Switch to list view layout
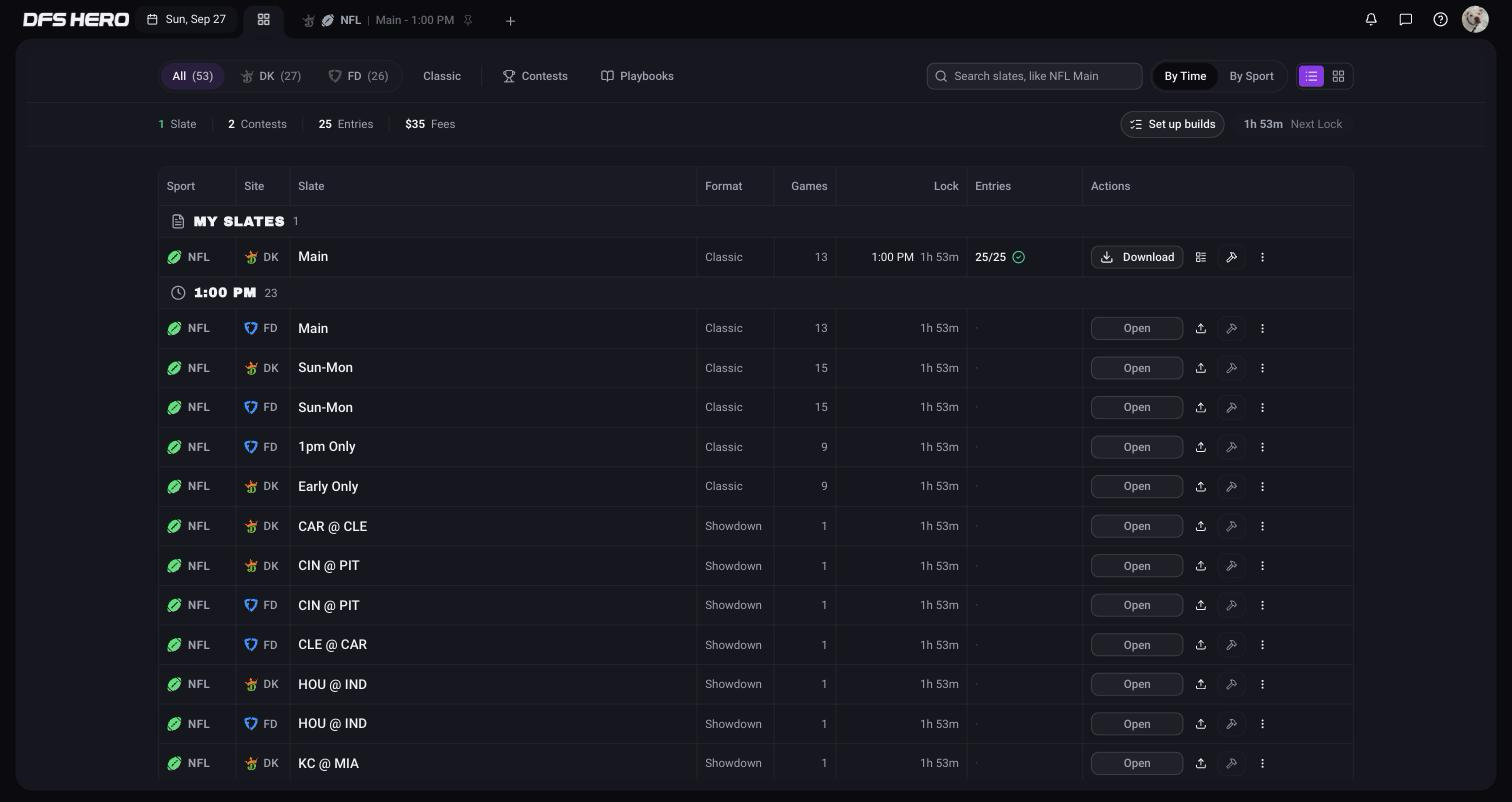This screenshot has height=802, width=1512. pos(1311,76)
